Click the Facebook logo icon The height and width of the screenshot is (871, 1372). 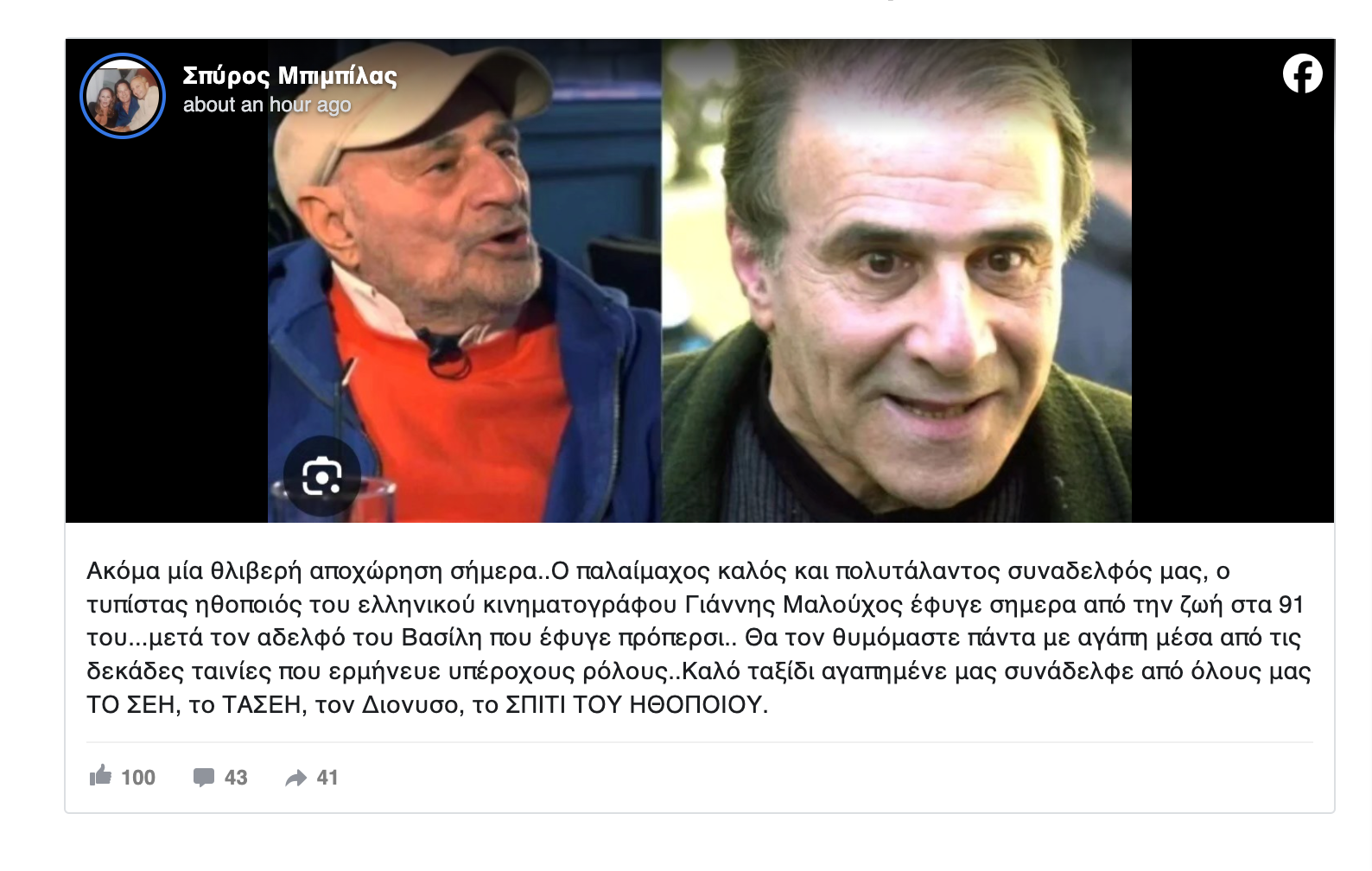coord(1302,73)
